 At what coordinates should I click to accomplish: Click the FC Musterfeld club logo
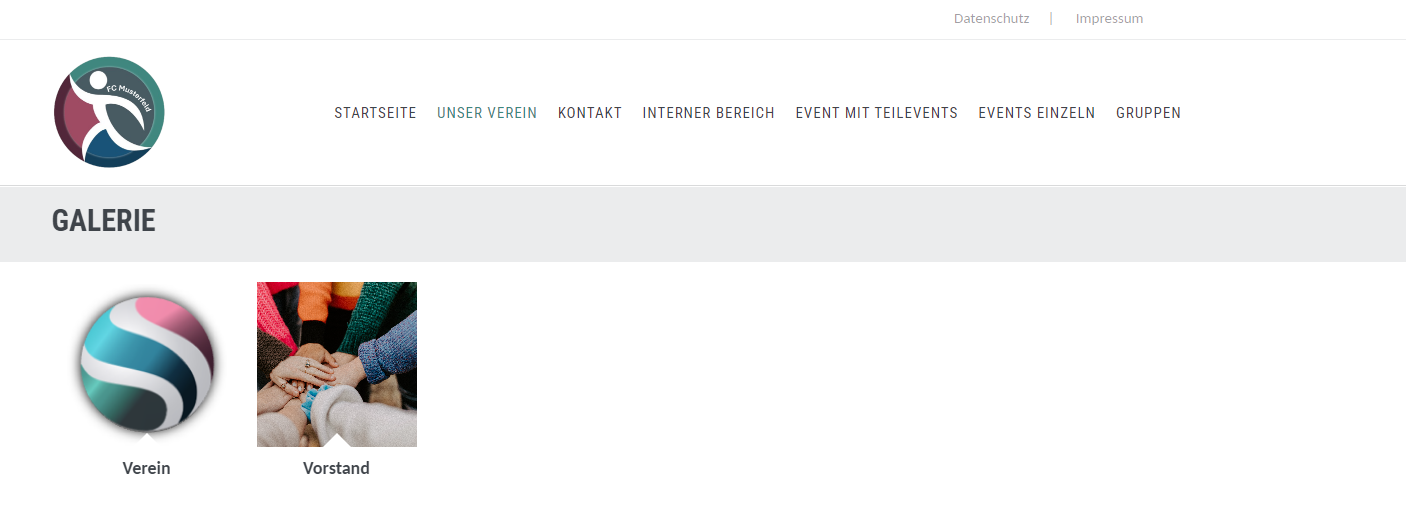(109, 112)
